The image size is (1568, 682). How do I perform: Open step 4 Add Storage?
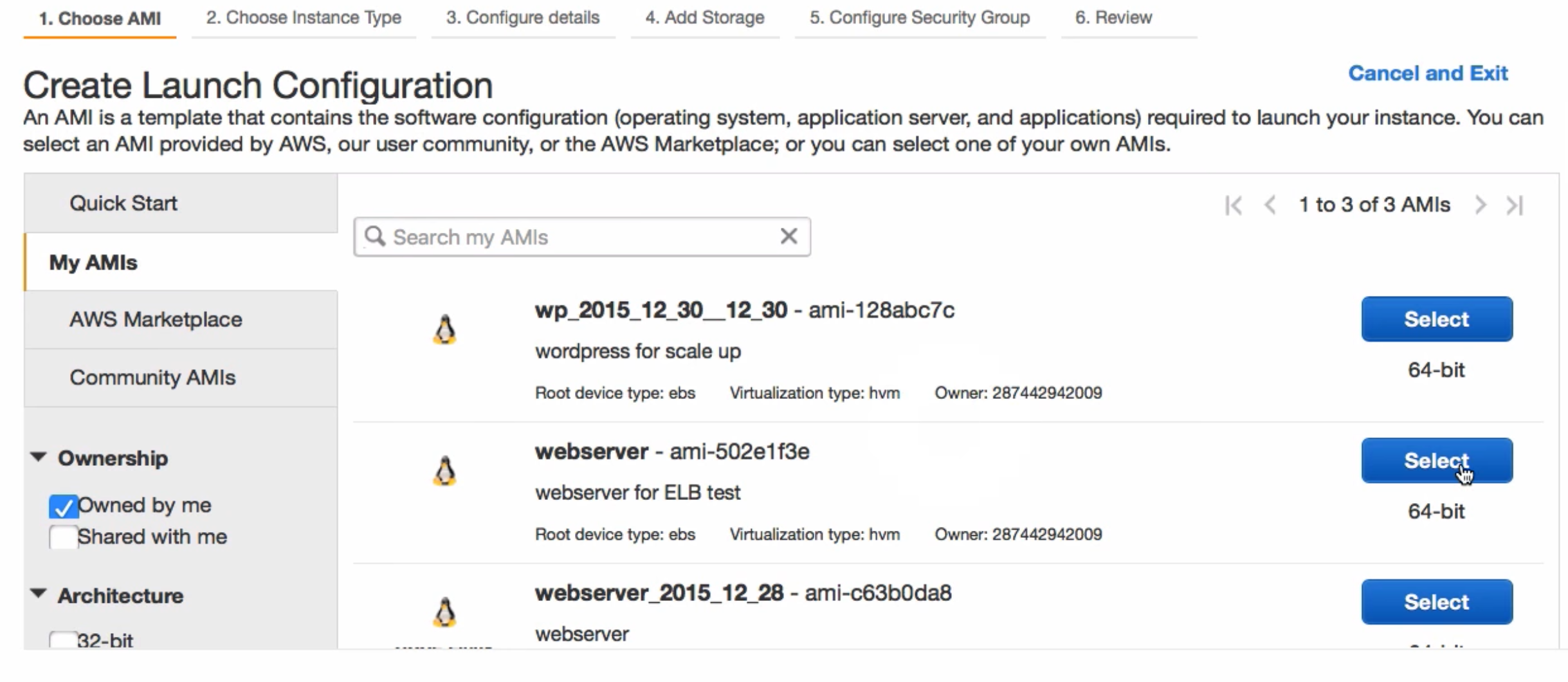[x=705, y=18]
